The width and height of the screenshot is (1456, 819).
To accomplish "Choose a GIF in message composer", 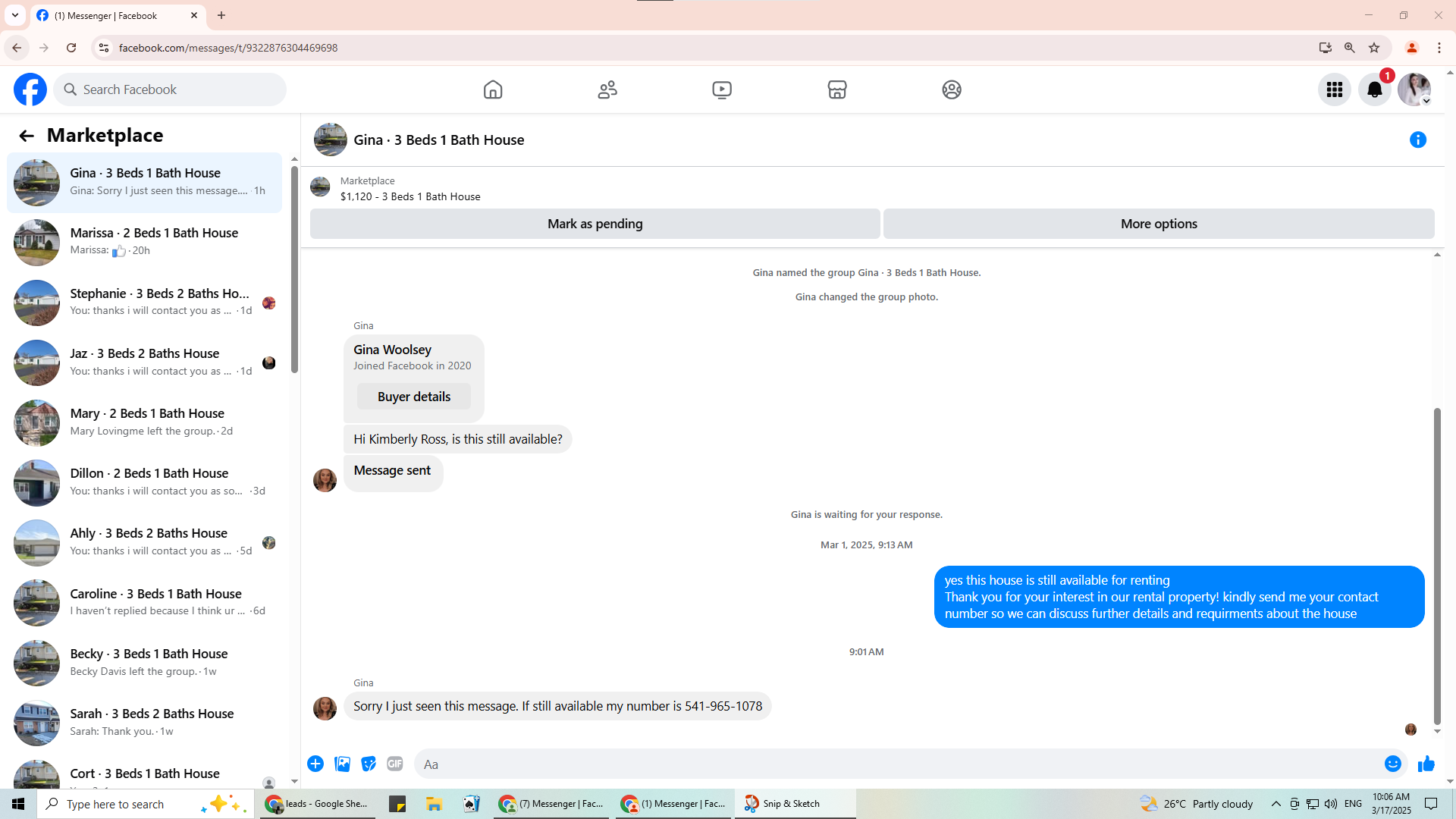I will (x=395, y=764).
